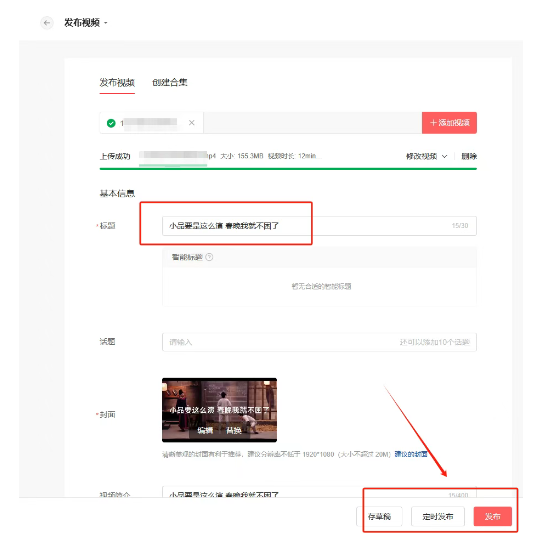Open the 建议的封面 link
This screenshot has height=542, width=533.
411,454
